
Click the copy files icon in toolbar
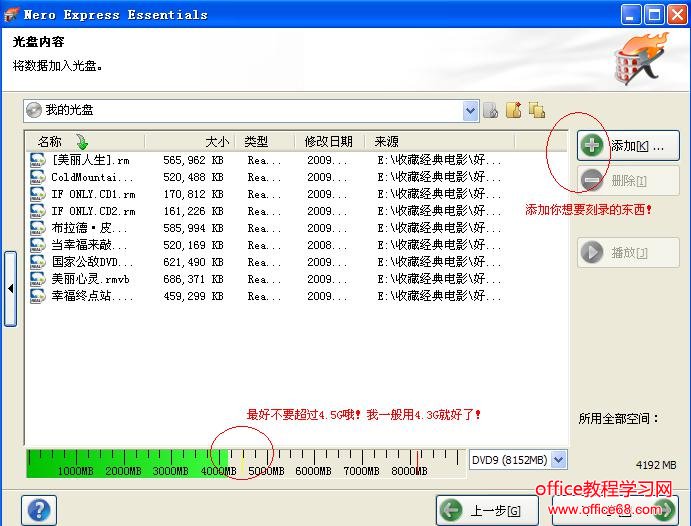(537, 110)
